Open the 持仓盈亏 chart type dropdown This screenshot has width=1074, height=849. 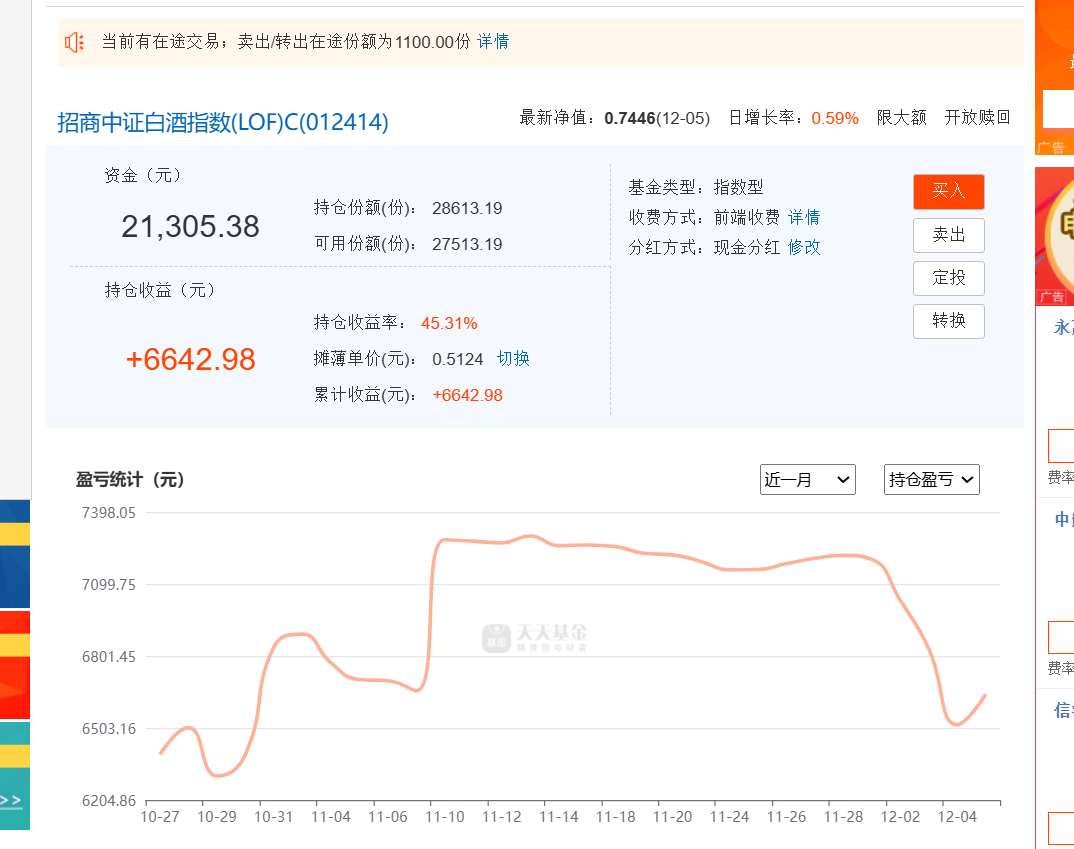(932, 479)
